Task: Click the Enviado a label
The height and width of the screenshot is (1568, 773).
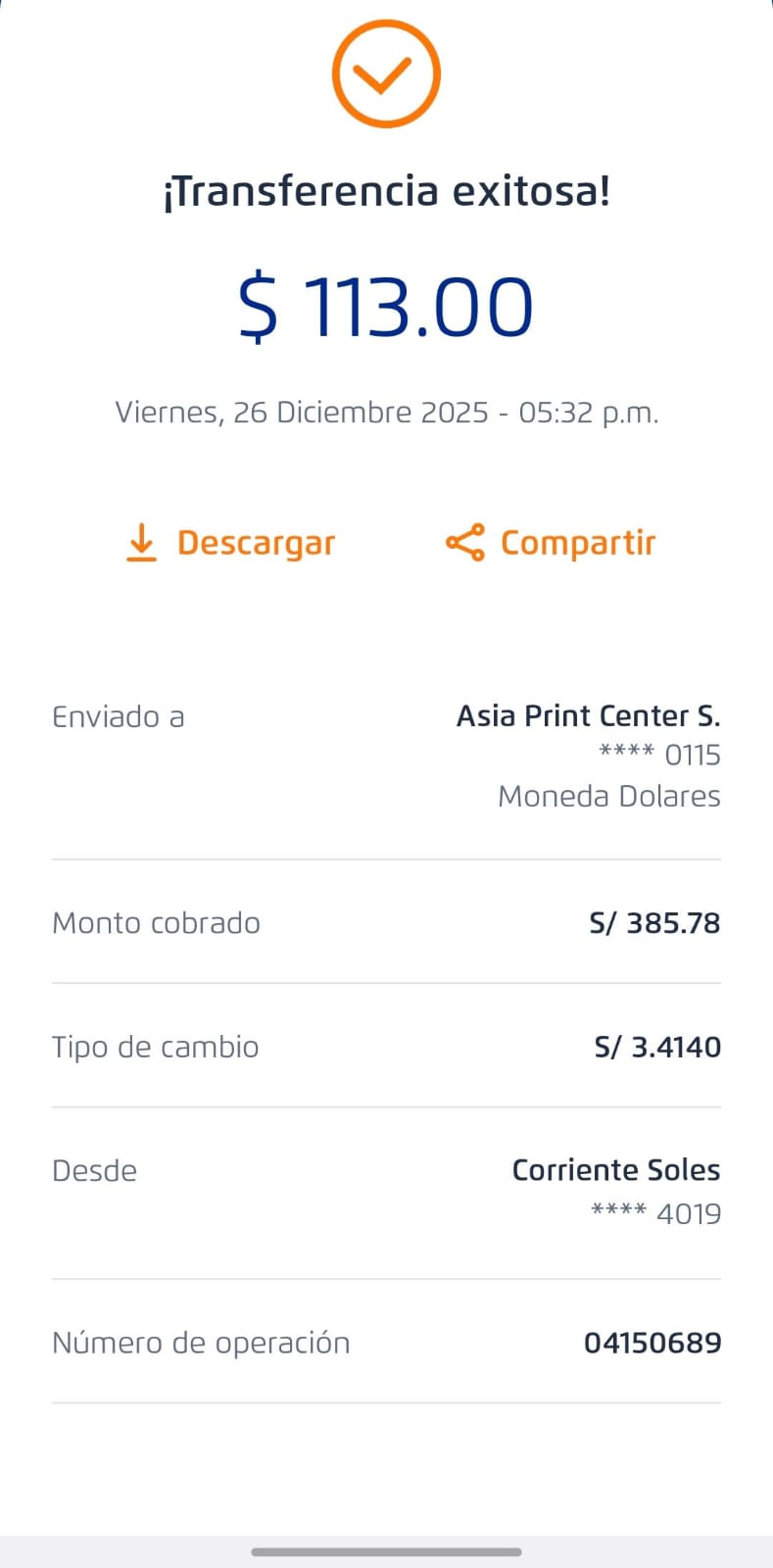Action: pyautogui.click(x=119, y=717)
